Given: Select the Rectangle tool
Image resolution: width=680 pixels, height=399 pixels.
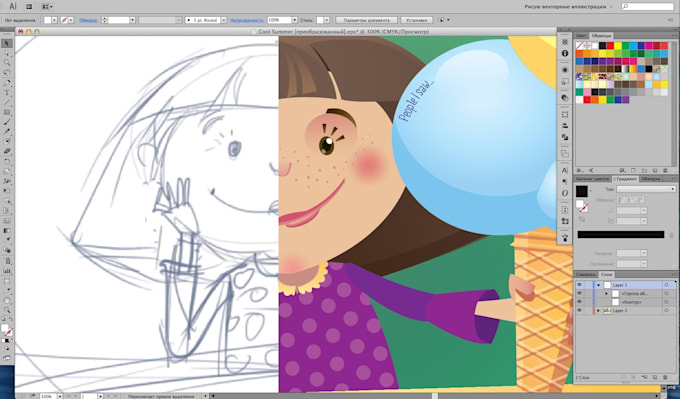Looking at the screenshot, I should tap(7, 112).
